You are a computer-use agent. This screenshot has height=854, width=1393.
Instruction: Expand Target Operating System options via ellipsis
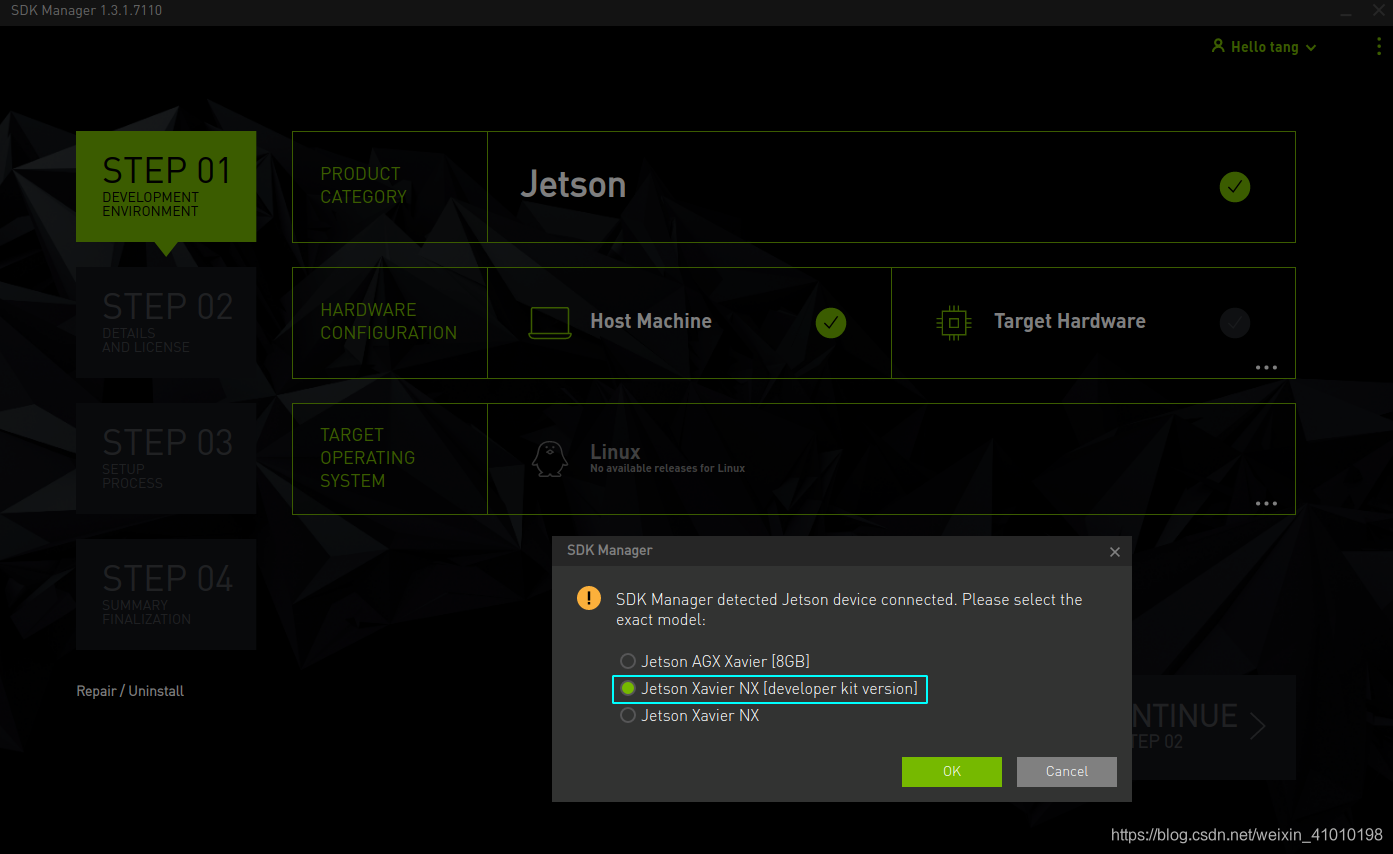tap(1266, 503)
